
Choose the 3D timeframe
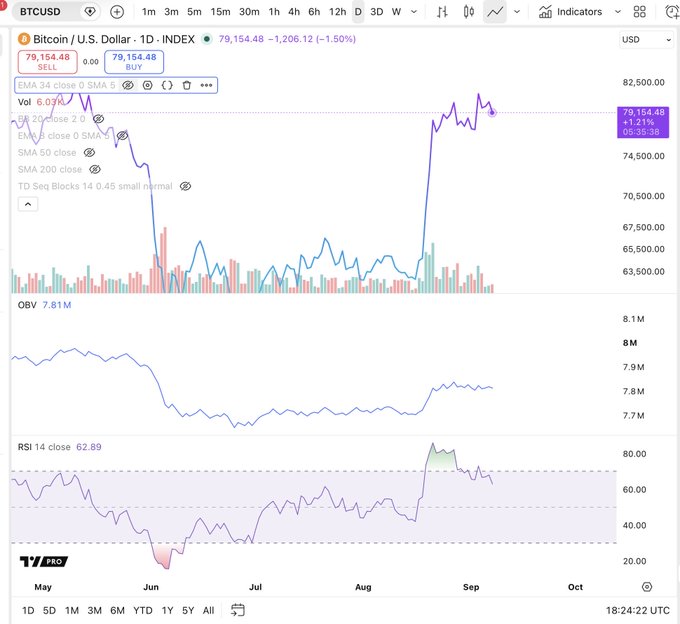click(x=376, y=12)
